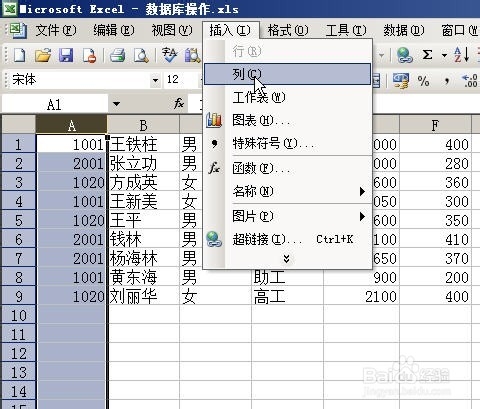
Task: Click cell containing 张立功
Action: tap(143, 163)
